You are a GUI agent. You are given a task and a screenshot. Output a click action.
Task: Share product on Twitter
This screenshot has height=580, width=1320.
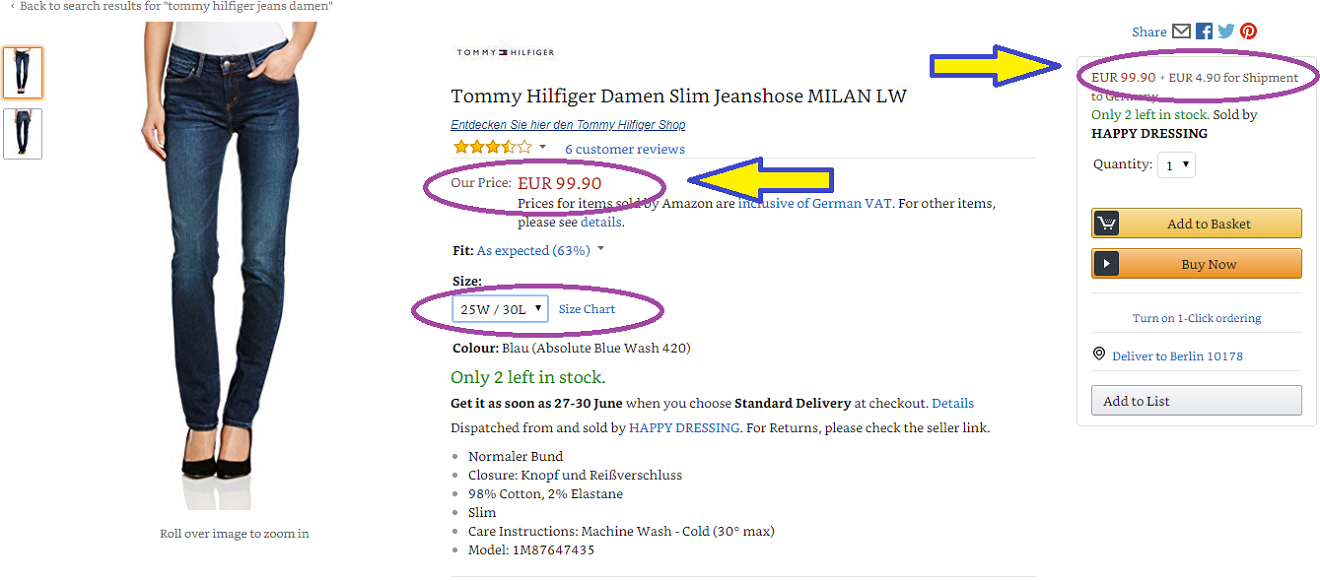(1226, 32)
